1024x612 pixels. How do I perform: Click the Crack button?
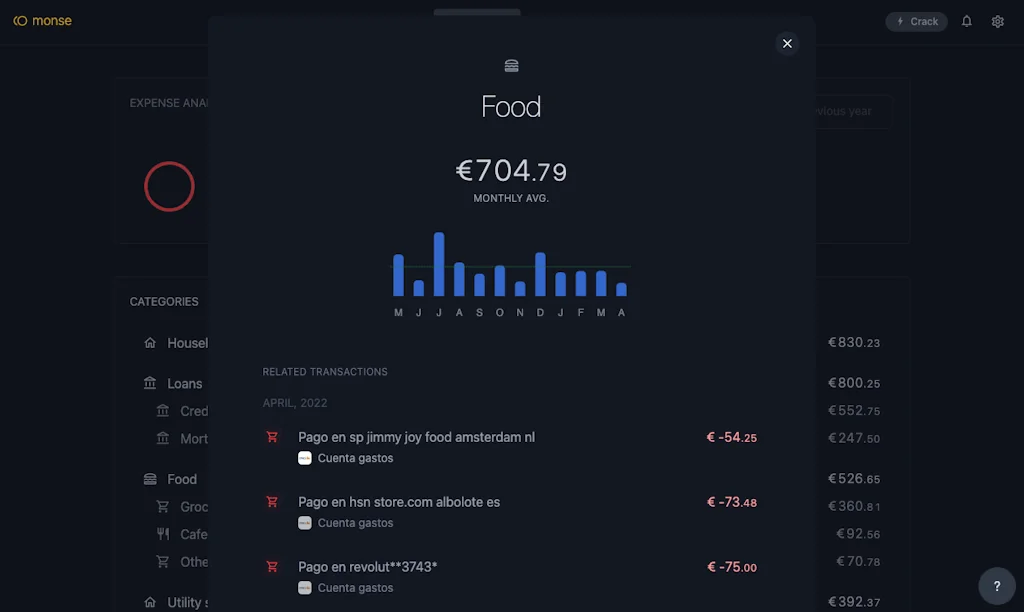tap(916, 21)
